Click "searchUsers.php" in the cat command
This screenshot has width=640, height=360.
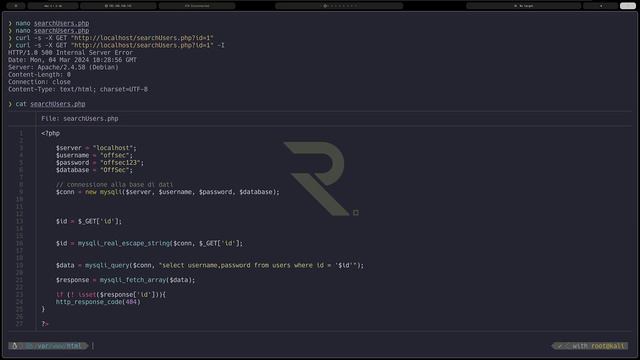pos(58,104)
